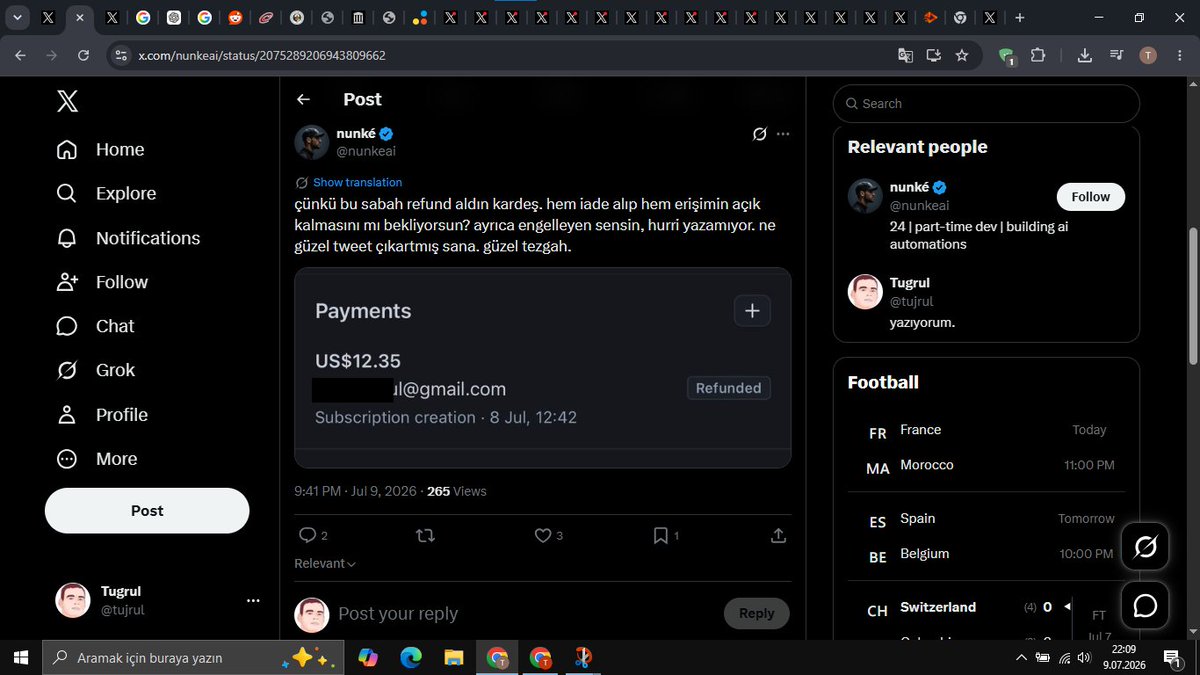Open @nunkeai handle in Relevant people
This screenshot has width=1200, height=675.
919,205
